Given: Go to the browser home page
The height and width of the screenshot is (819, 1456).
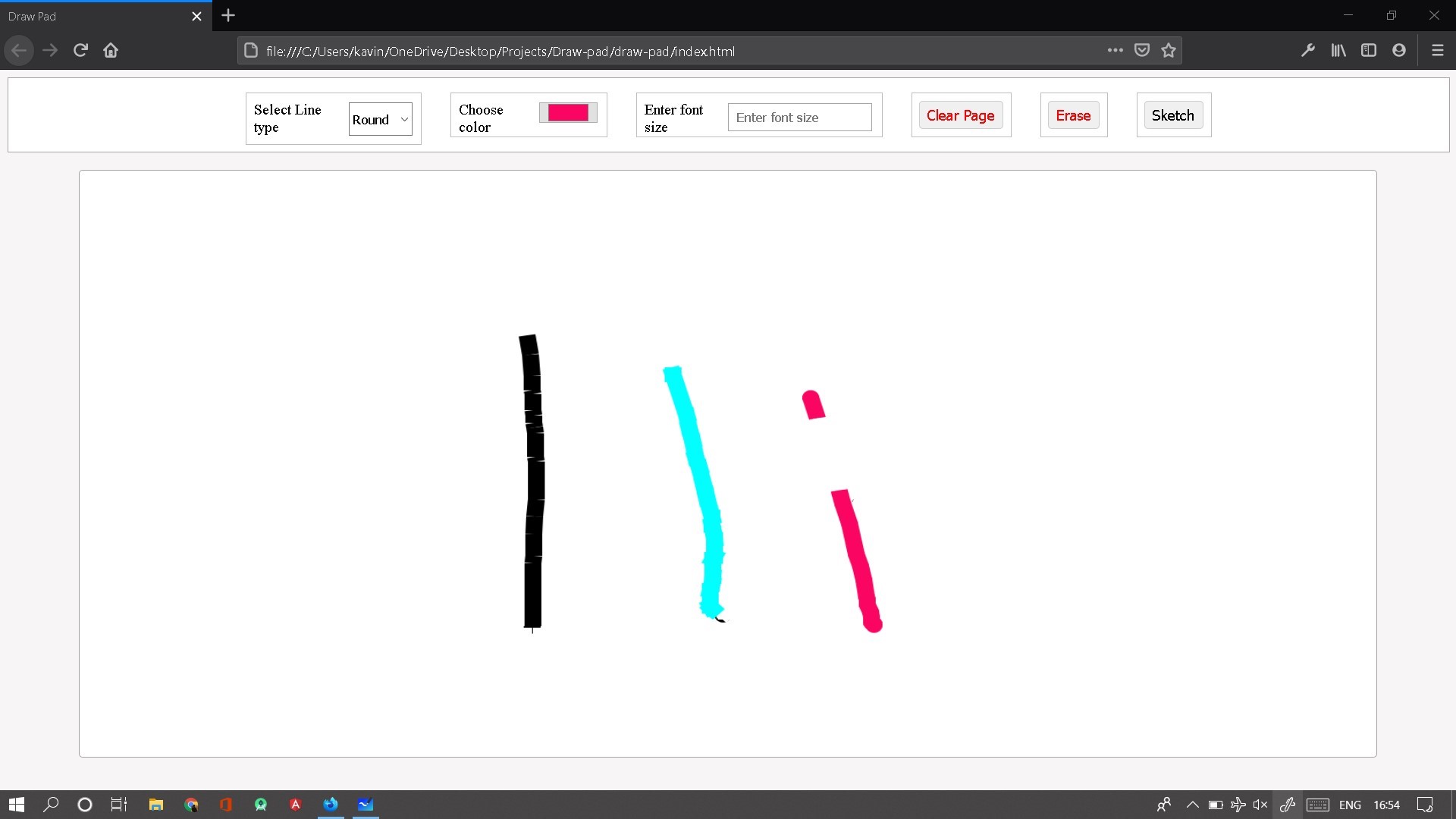Looking at the screenshot, I should coord(110,50).
